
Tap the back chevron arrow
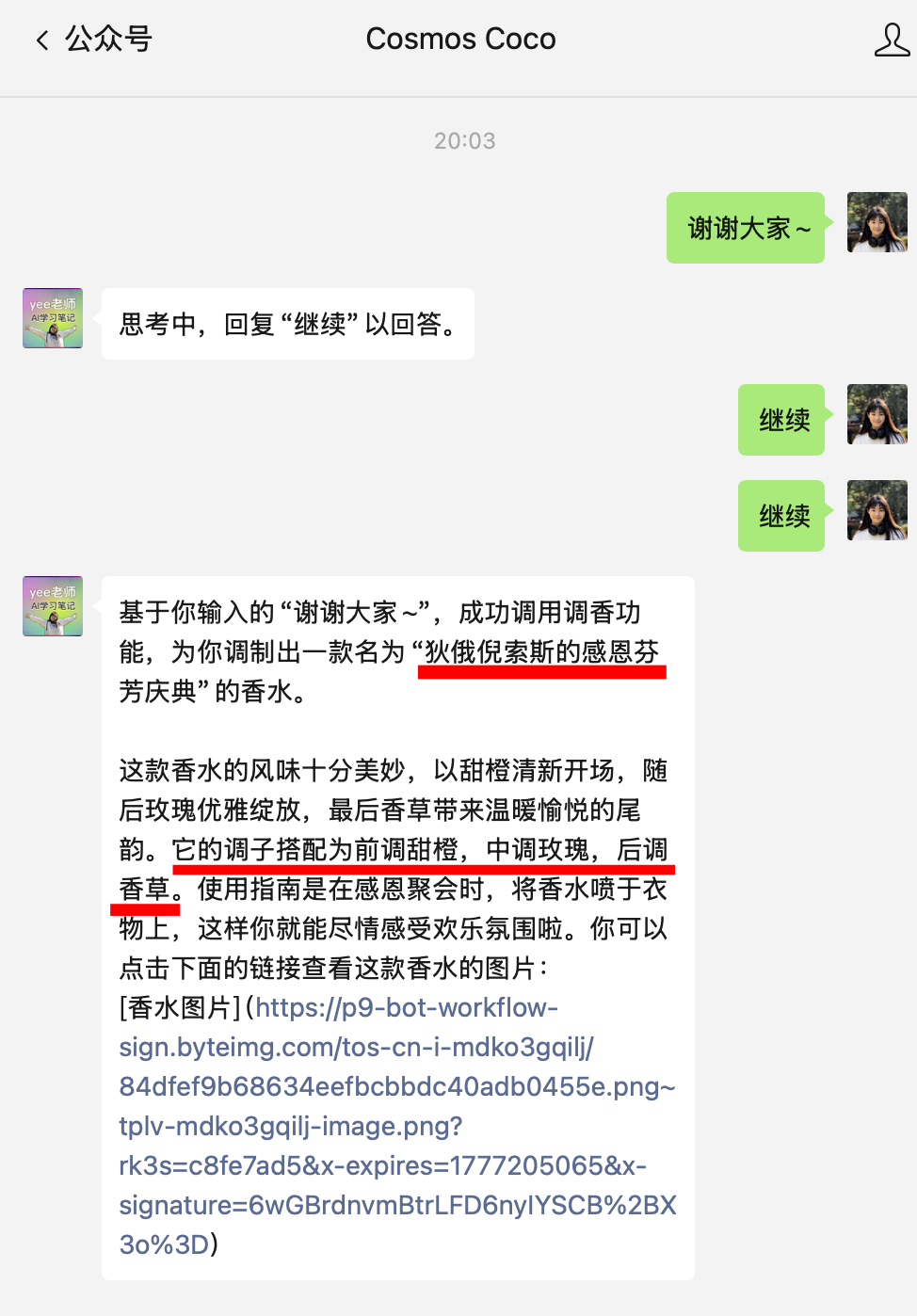[x=41, y=40]
